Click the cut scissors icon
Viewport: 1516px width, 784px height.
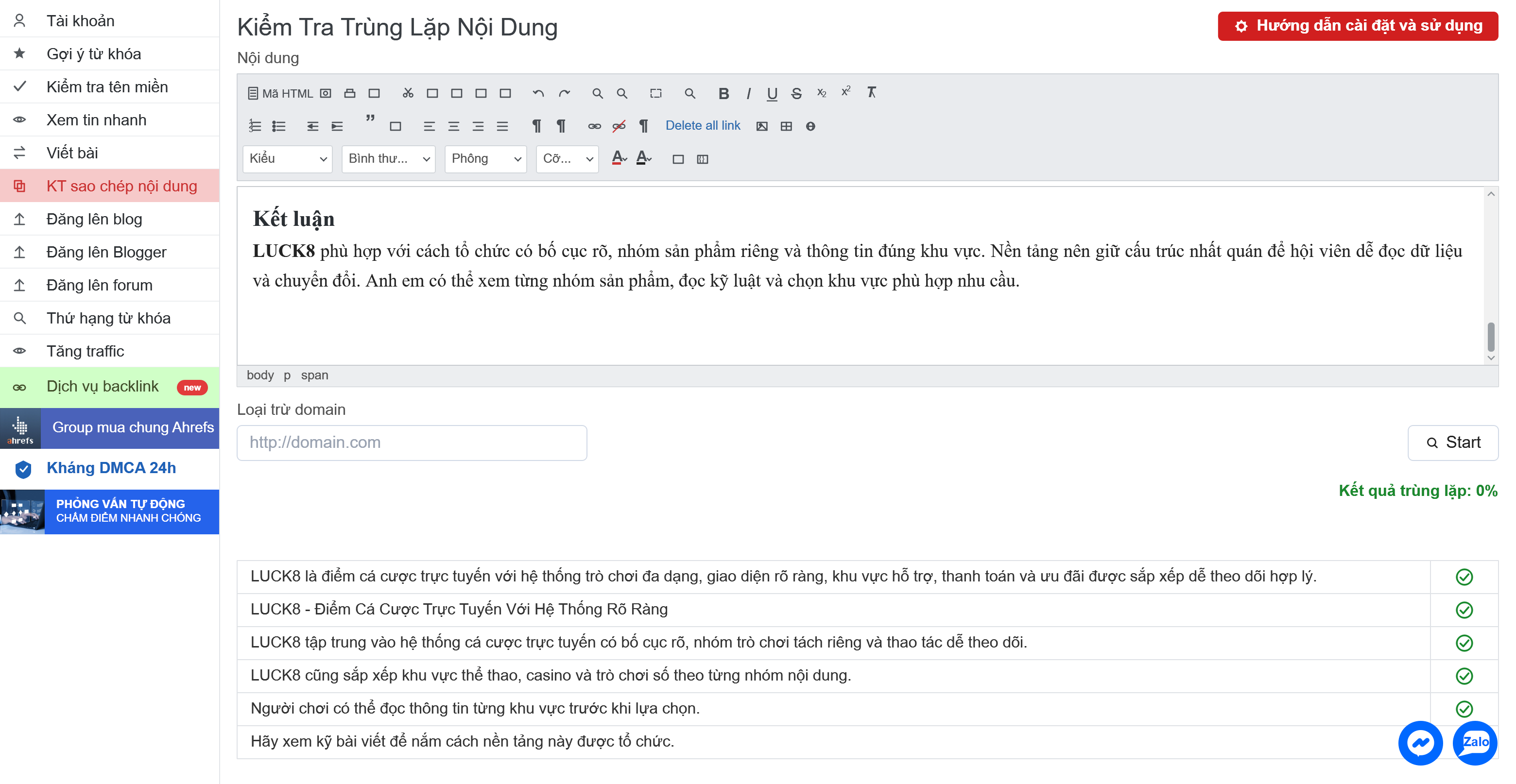pos(408,93)
